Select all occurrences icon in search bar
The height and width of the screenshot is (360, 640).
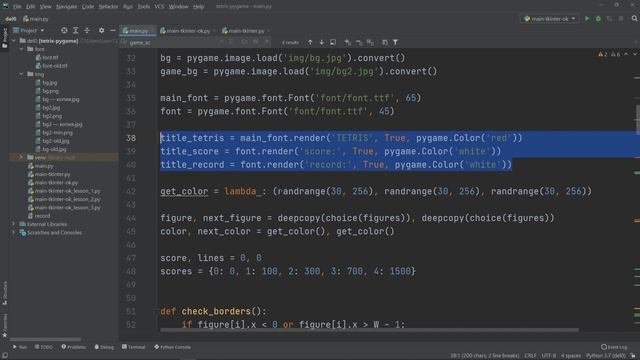(370, 42)
